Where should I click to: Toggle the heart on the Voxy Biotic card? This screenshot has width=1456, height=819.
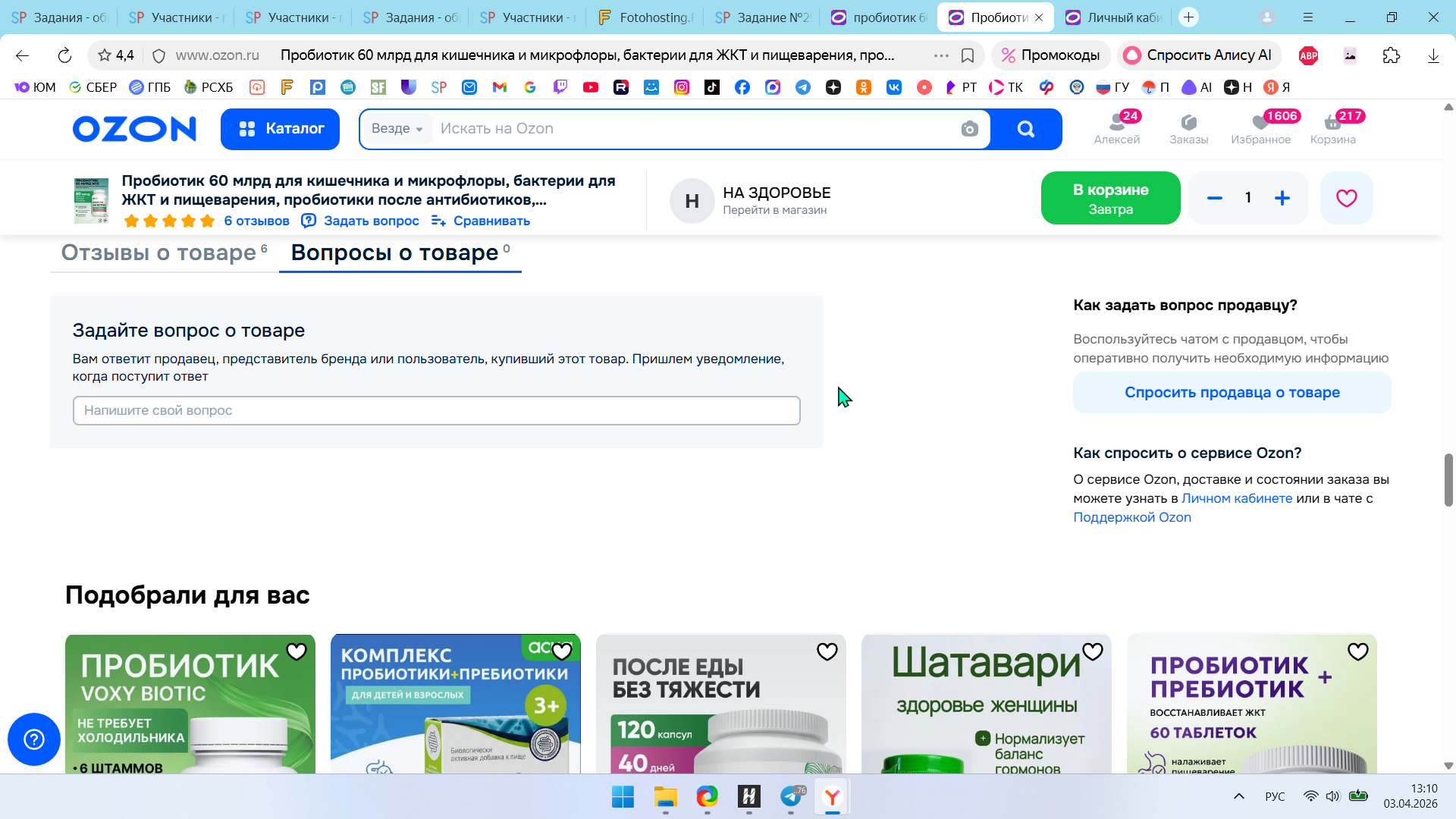coord(297,651)
